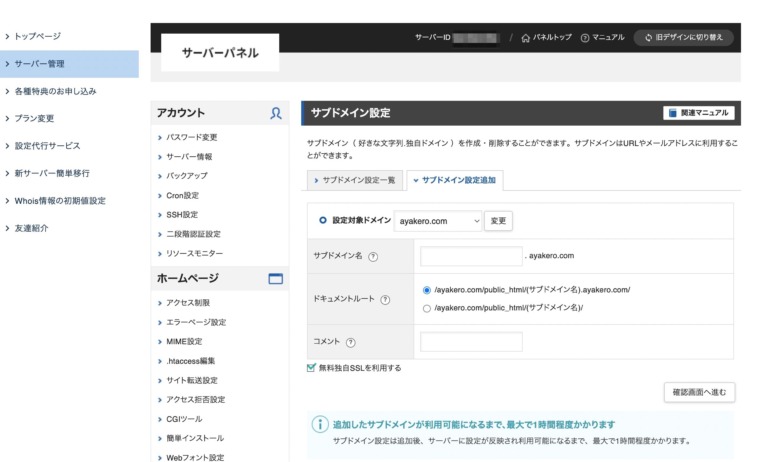Click the account user icon
The image size is (780, 462).
pos(276,113)
